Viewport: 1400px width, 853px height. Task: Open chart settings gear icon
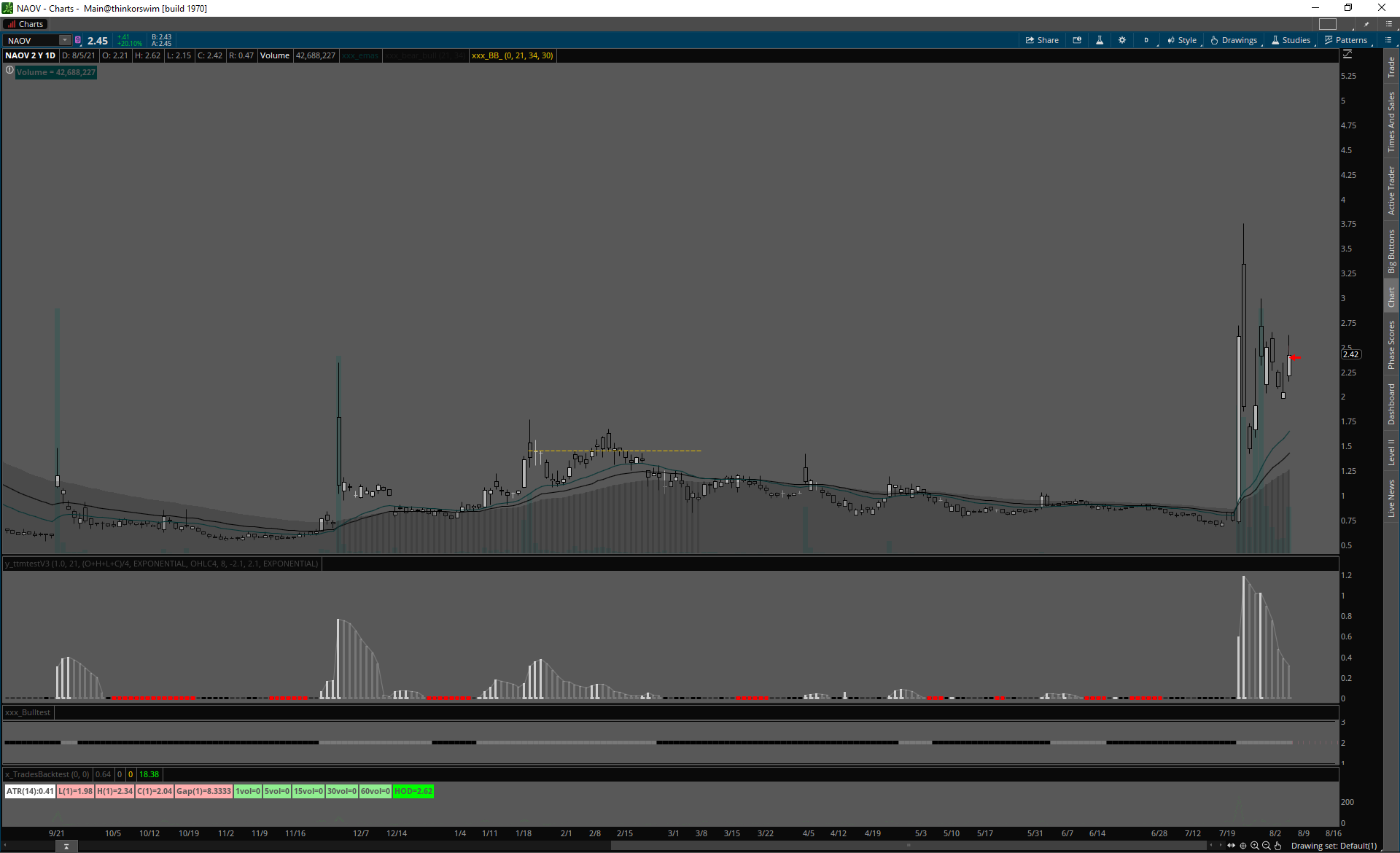(1122, 40)
